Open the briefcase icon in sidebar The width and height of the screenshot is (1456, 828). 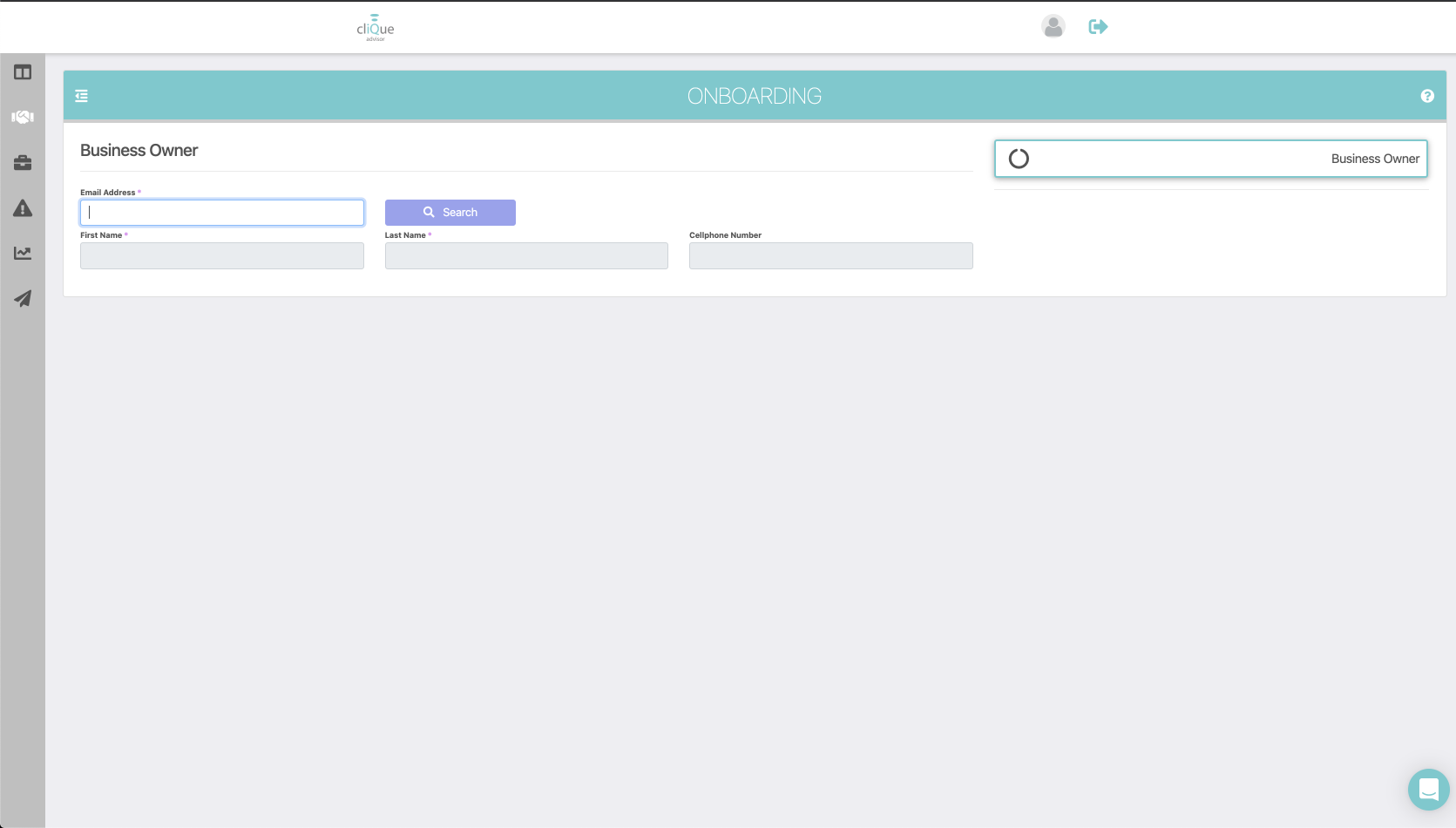pos(23,163)
